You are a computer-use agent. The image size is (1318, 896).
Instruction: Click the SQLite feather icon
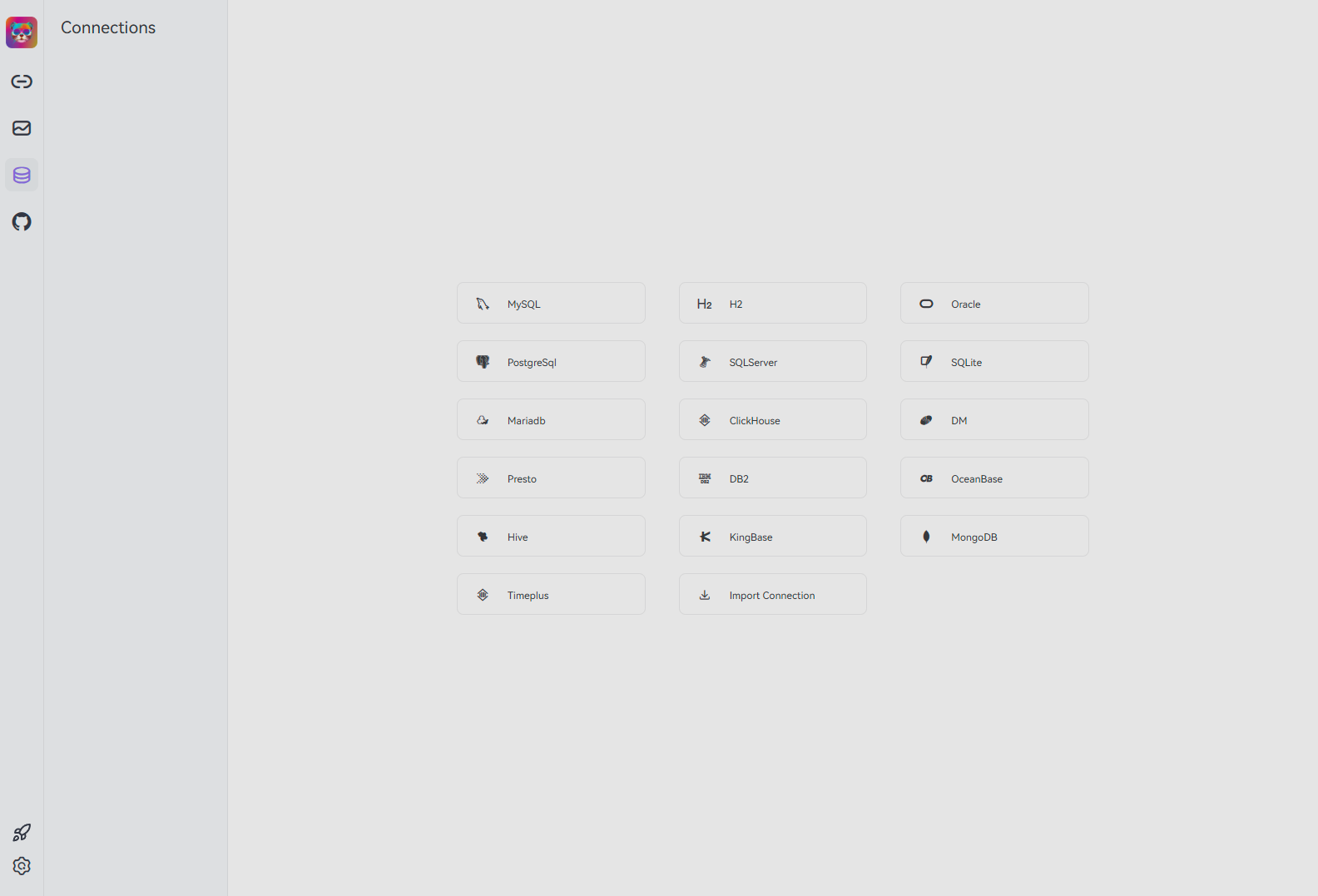[926, 362]
